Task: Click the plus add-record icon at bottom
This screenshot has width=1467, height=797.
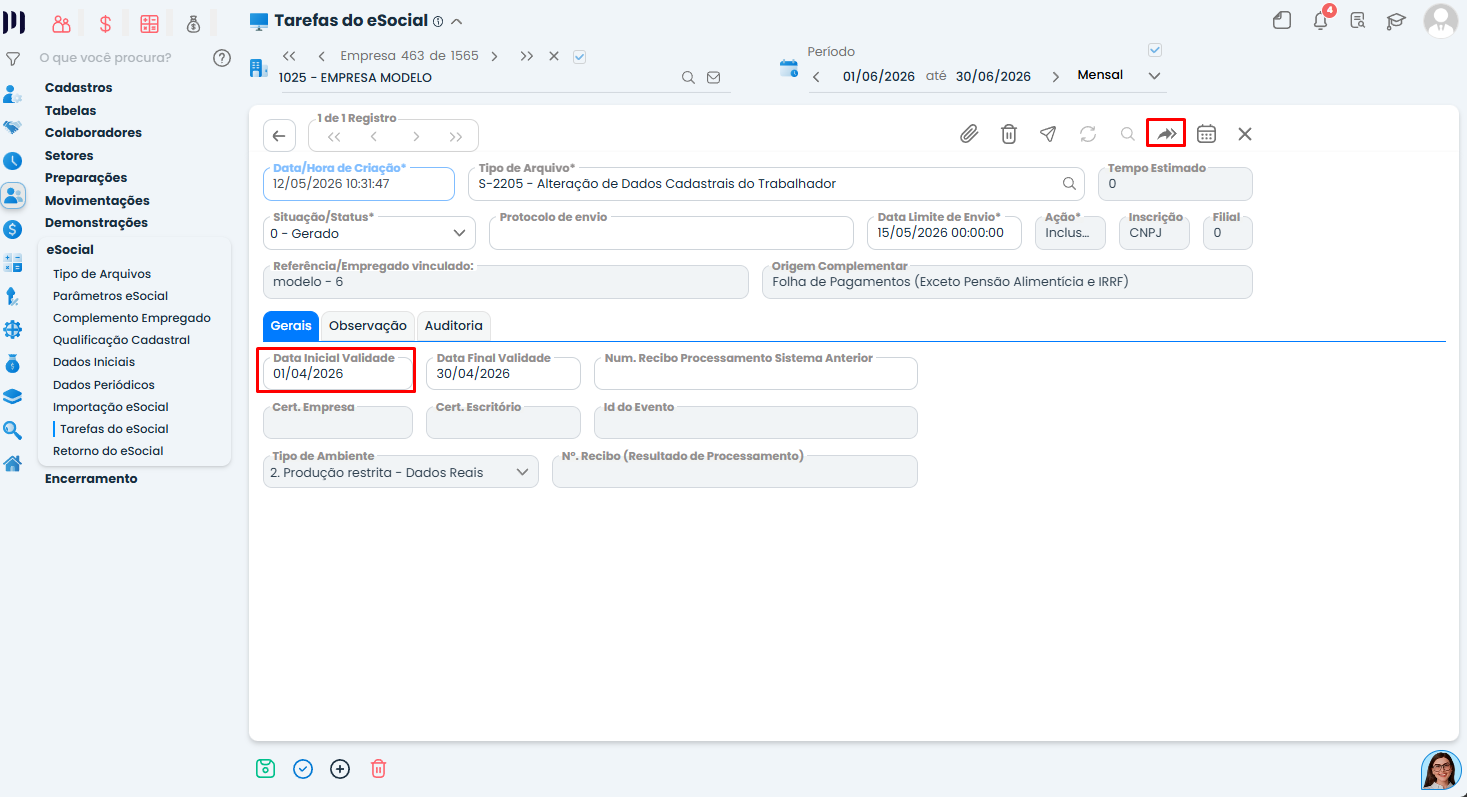Action: pyautogui.click(x=340, y=769)
